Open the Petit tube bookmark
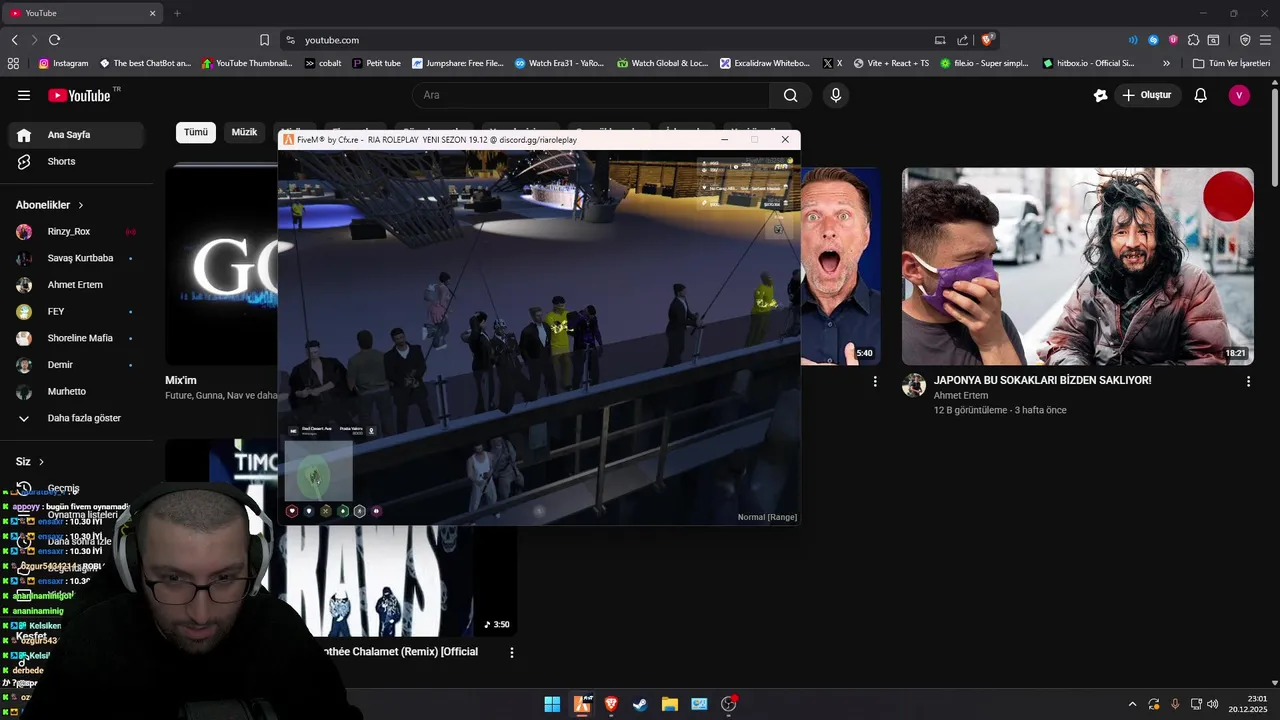The image size is (1280, 720). [376, 63]
